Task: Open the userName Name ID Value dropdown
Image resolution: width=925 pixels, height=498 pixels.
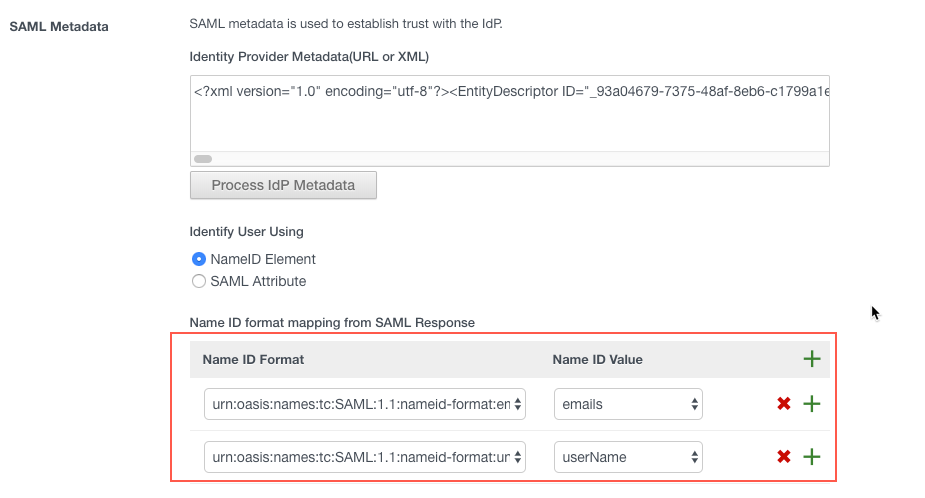Action: click(628, 457)
